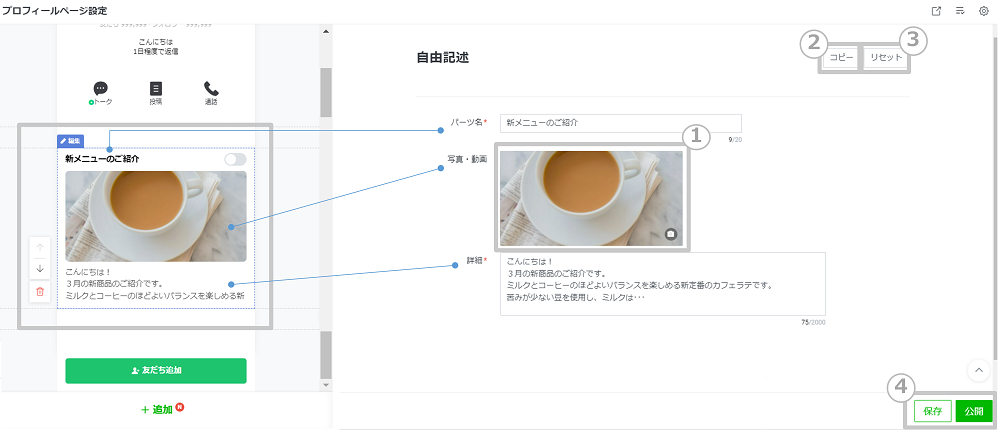This screenshot has width=1000, height=443.
Task: Click the パーツ名 text input field
Action: click(620, 123)
